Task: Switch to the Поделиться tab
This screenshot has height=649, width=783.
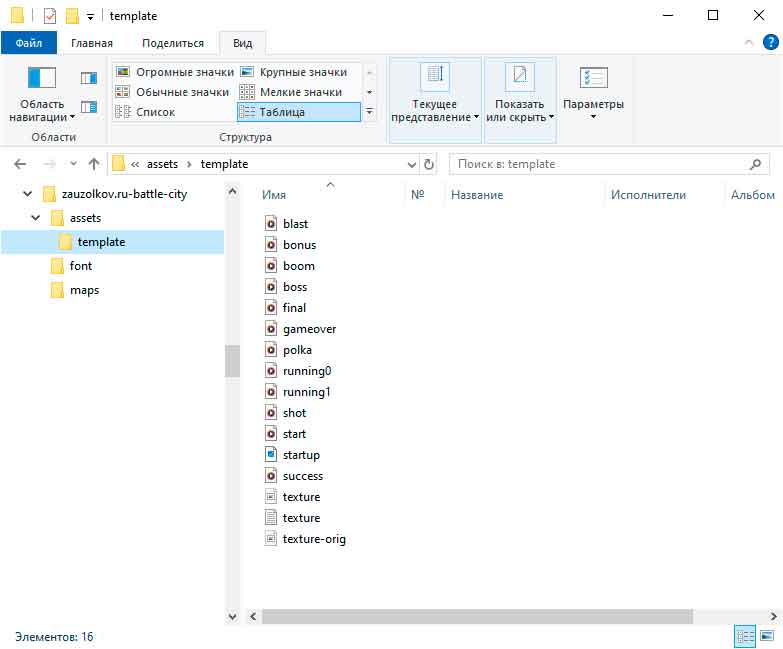Action: [x=173, y=43]
